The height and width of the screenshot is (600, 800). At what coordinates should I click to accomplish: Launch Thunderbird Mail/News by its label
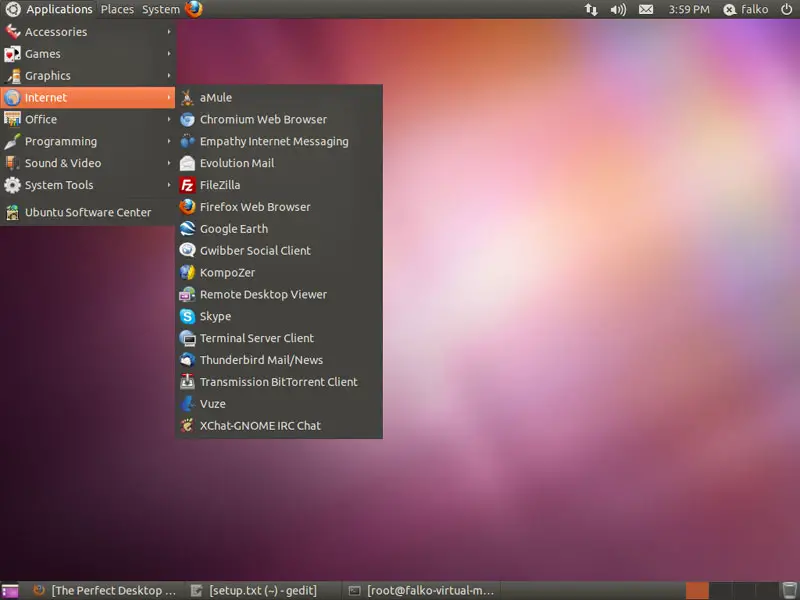click(x=261, y=360)
